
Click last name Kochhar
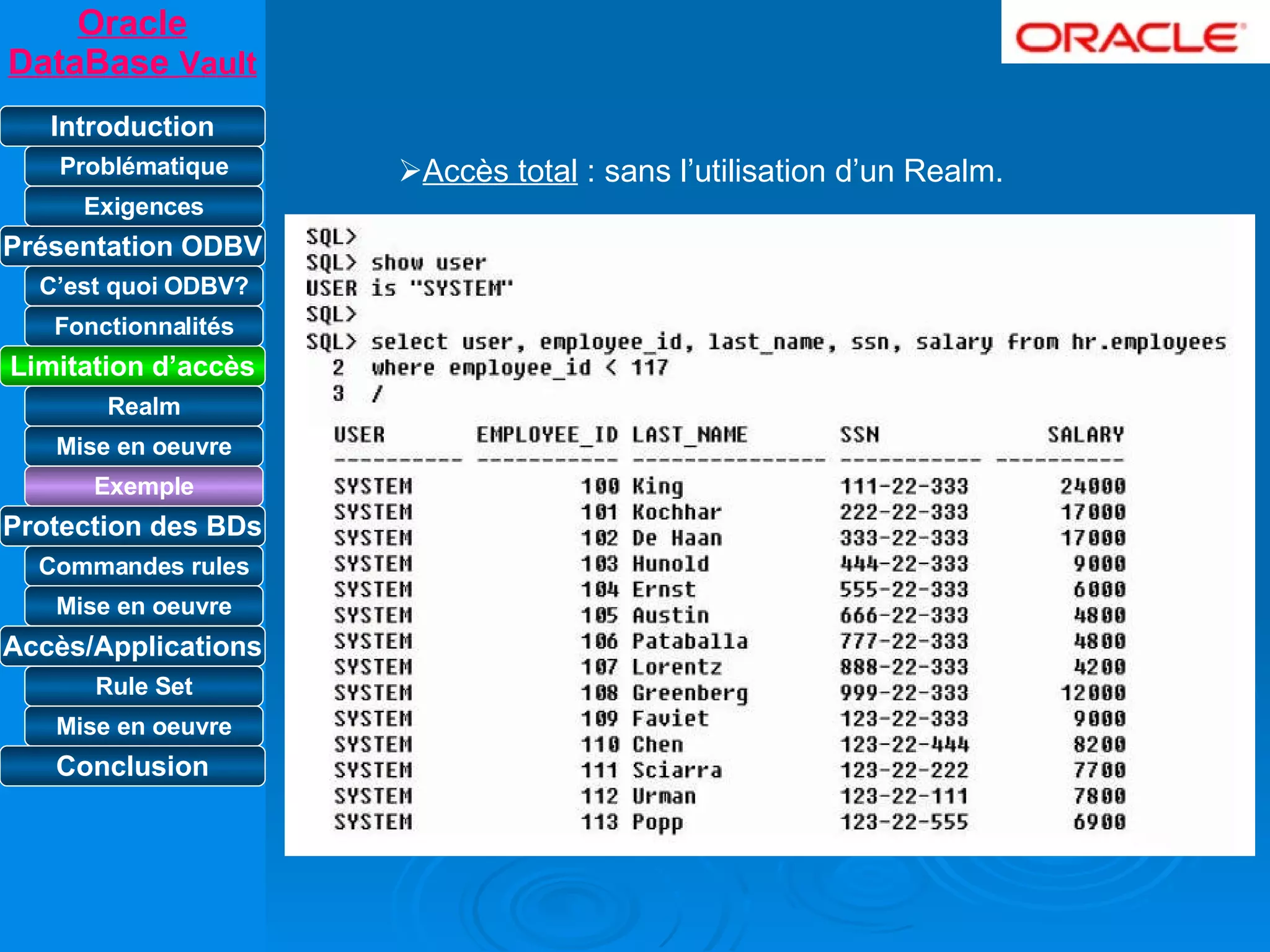[x=677, y=513]
